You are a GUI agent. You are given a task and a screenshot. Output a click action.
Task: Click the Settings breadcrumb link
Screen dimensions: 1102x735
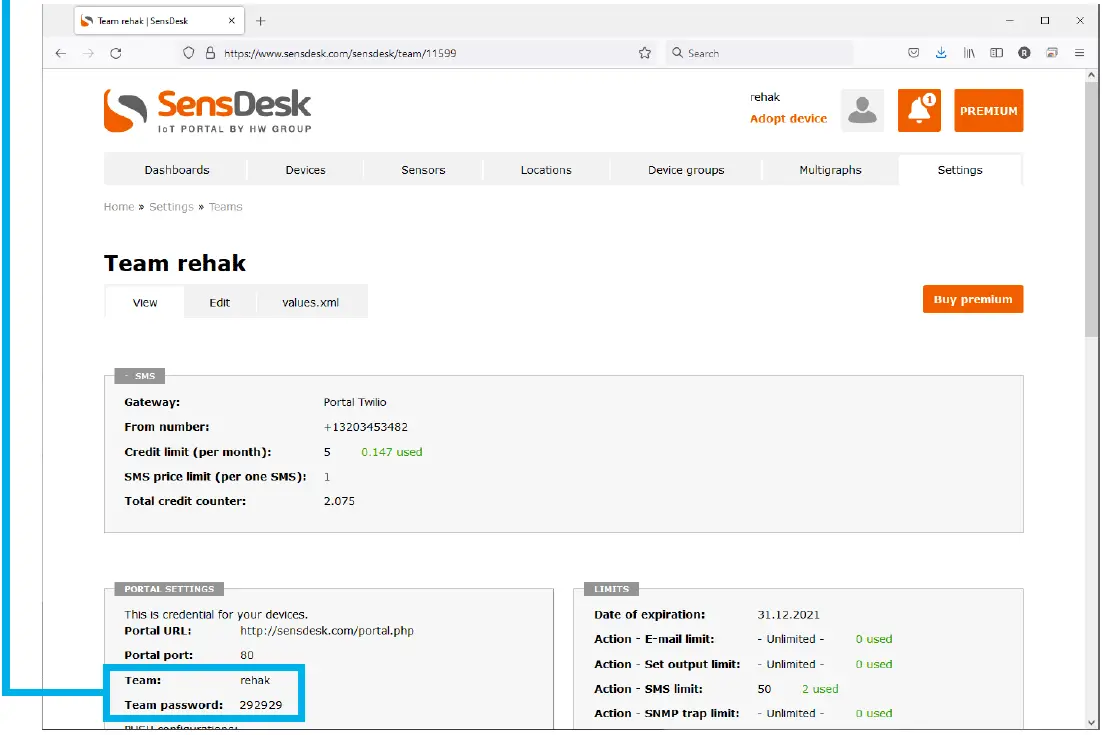click(171, 207)
